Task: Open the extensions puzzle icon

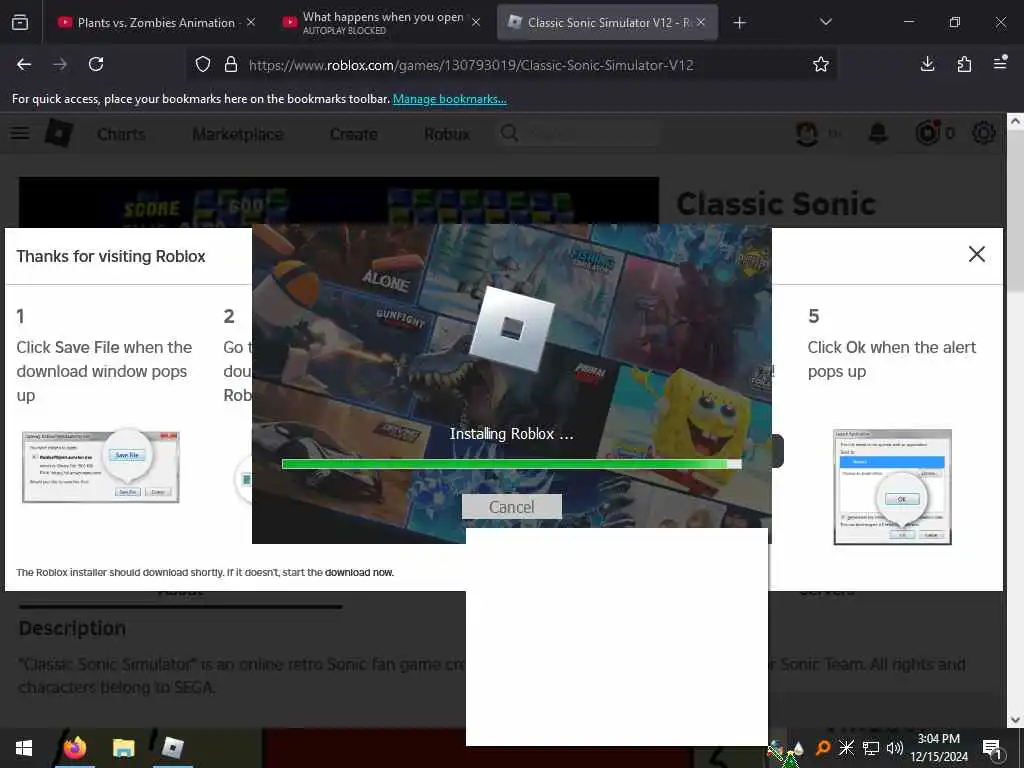Action: pyautogui.click(x=964, y=63)
